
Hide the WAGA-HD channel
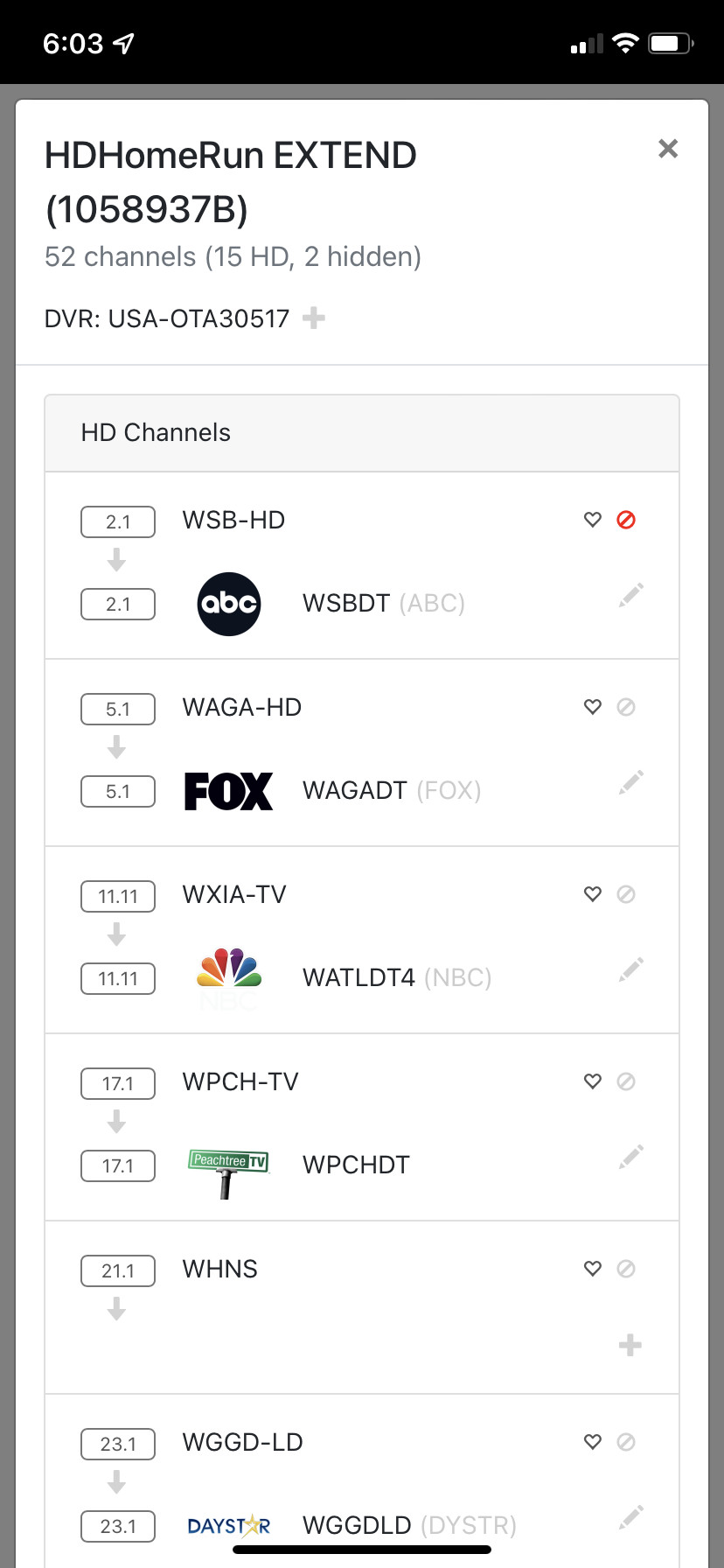pos(626,707)
